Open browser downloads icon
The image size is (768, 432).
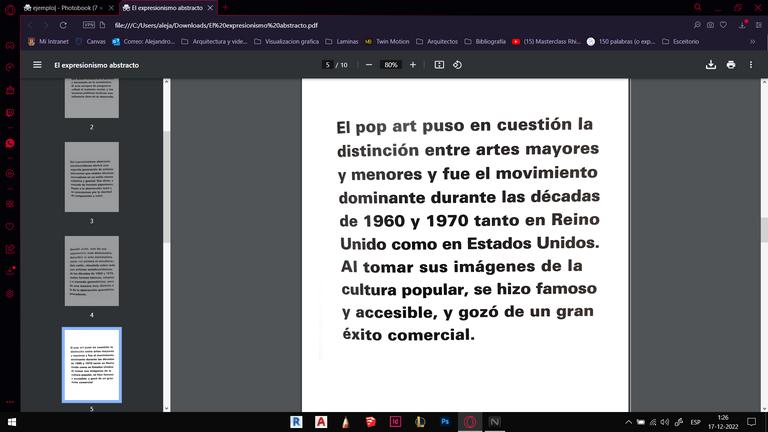point(744,24)
